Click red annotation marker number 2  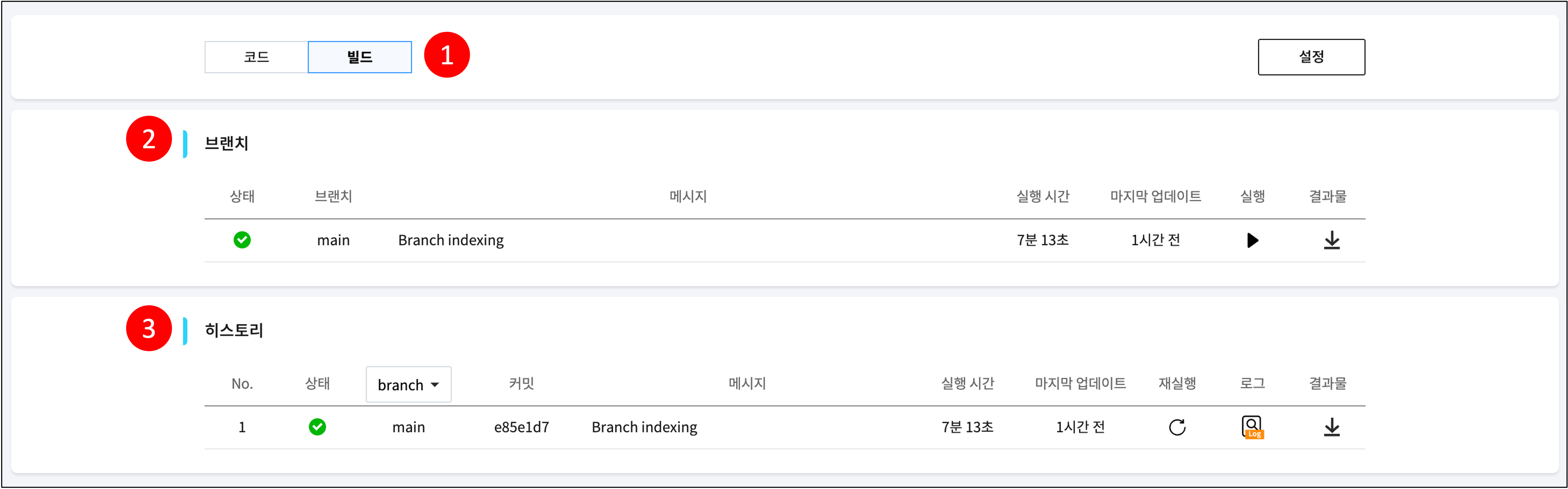point(149,139)
